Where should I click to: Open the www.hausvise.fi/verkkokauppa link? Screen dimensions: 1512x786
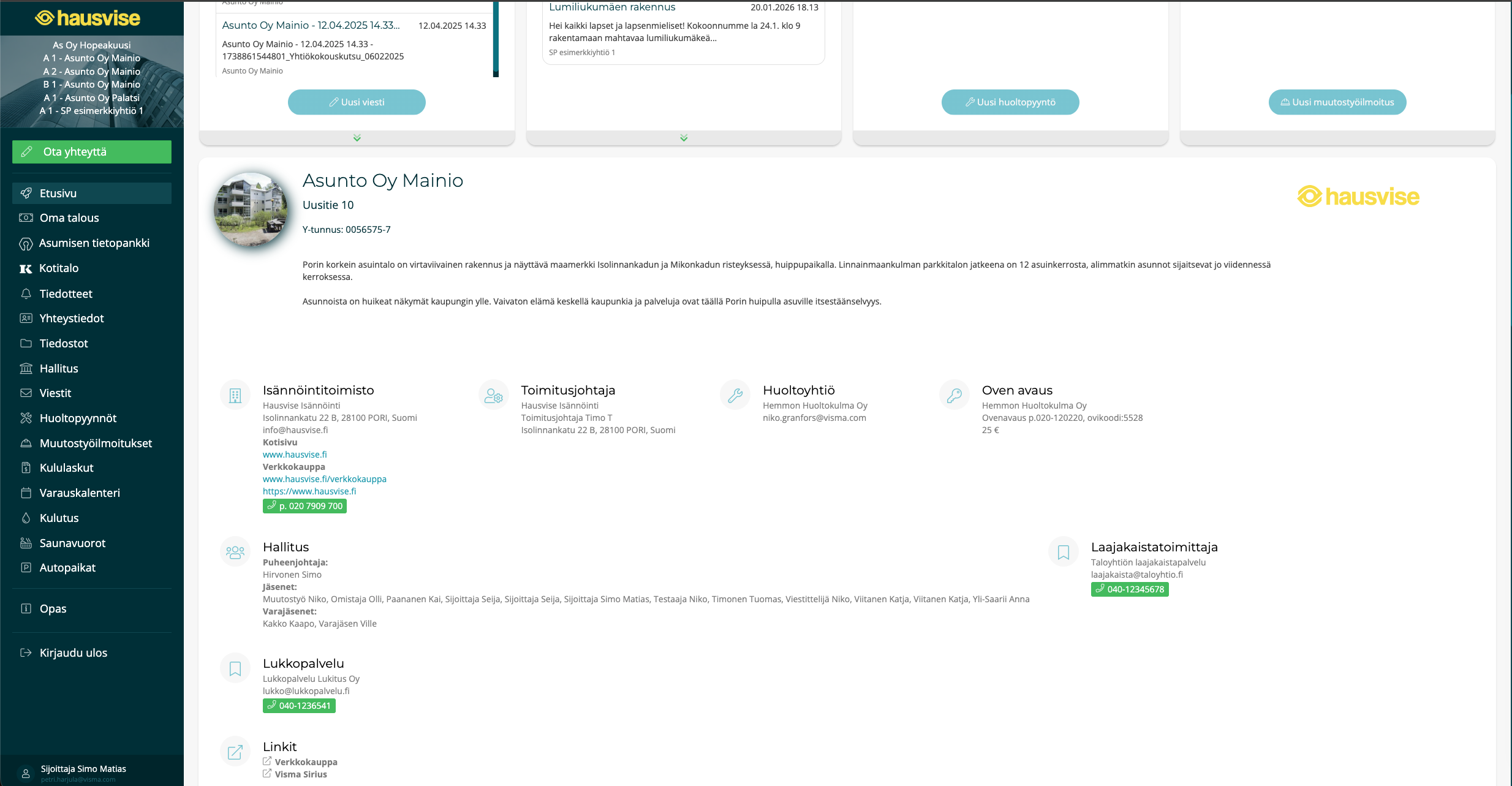pos(324,479)
